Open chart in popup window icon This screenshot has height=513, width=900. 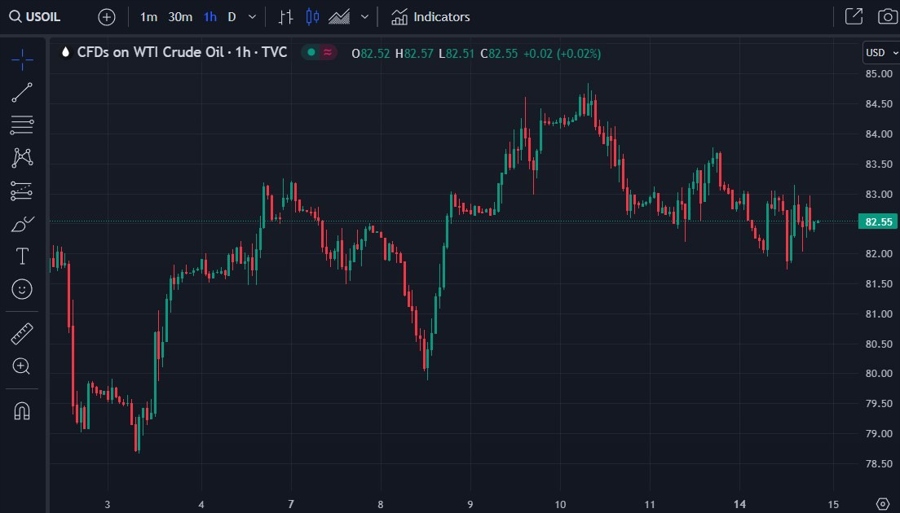(854, 17)
